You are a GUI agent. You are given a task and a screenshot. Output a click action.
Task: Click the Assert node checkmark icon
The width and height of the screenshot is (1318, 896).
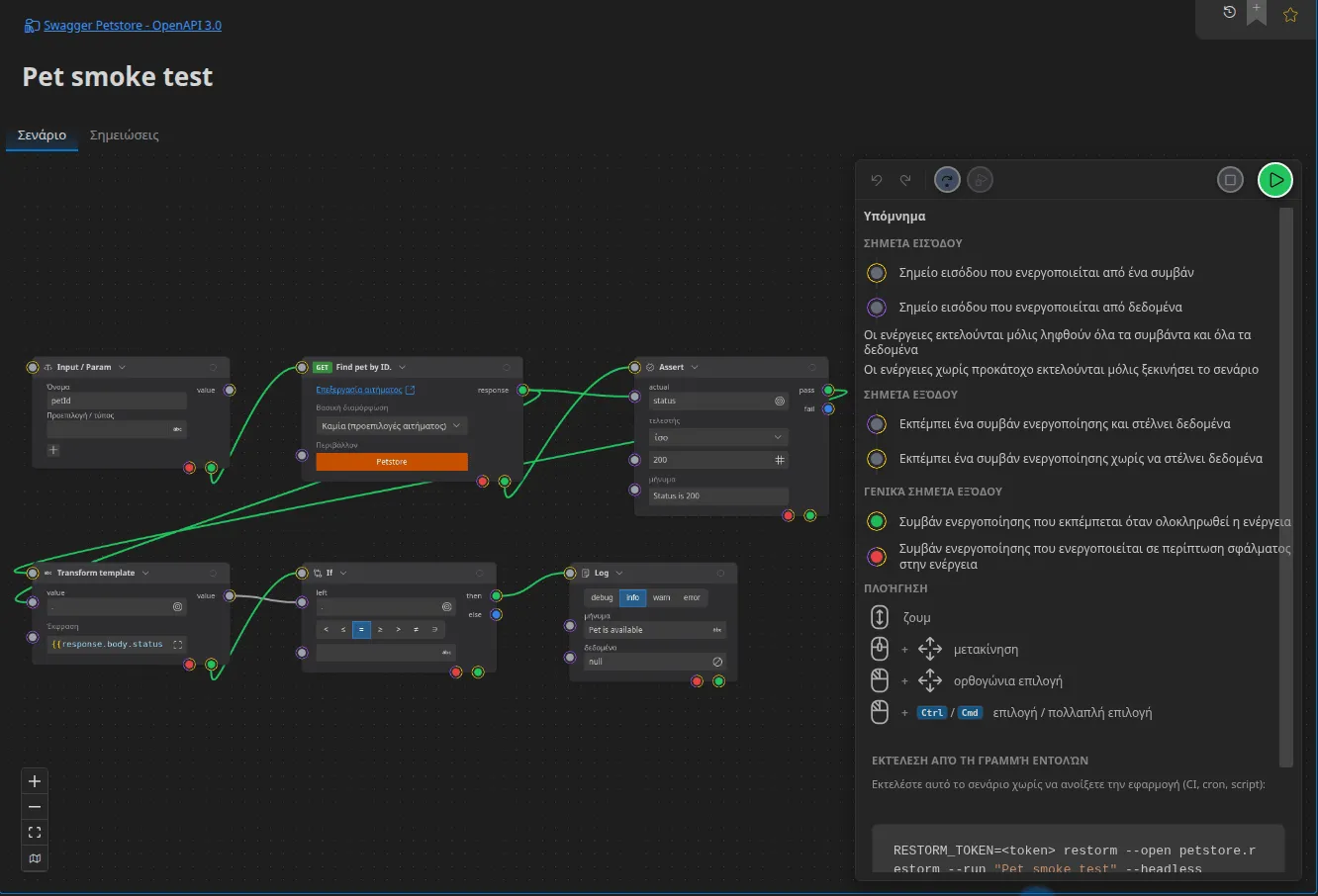[650, 367]
